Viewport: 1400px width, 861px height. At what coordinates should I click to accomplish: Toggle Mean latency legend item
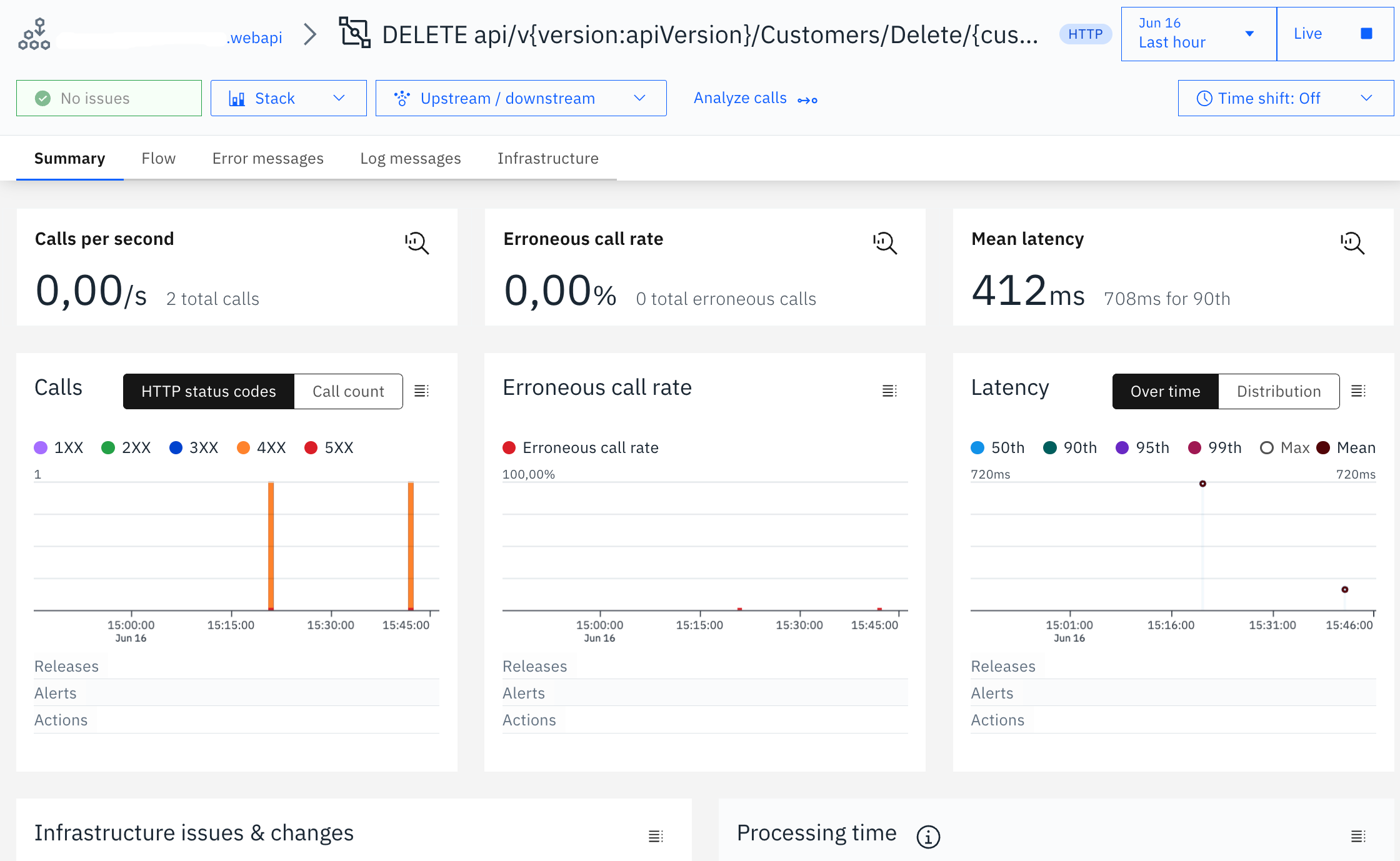coord(1346,447)
